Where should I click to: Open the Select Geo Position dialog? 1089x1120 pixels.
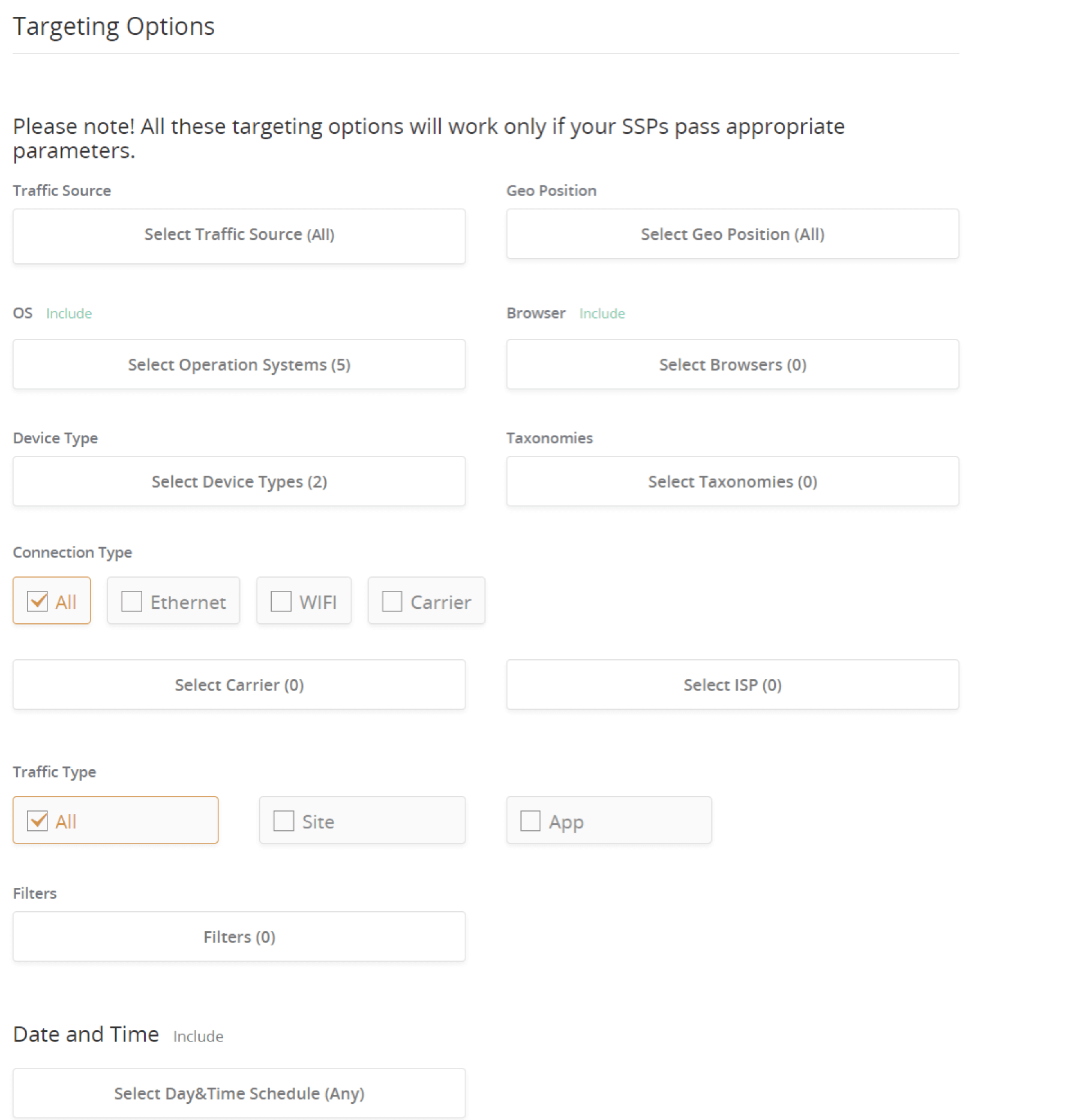732,234
